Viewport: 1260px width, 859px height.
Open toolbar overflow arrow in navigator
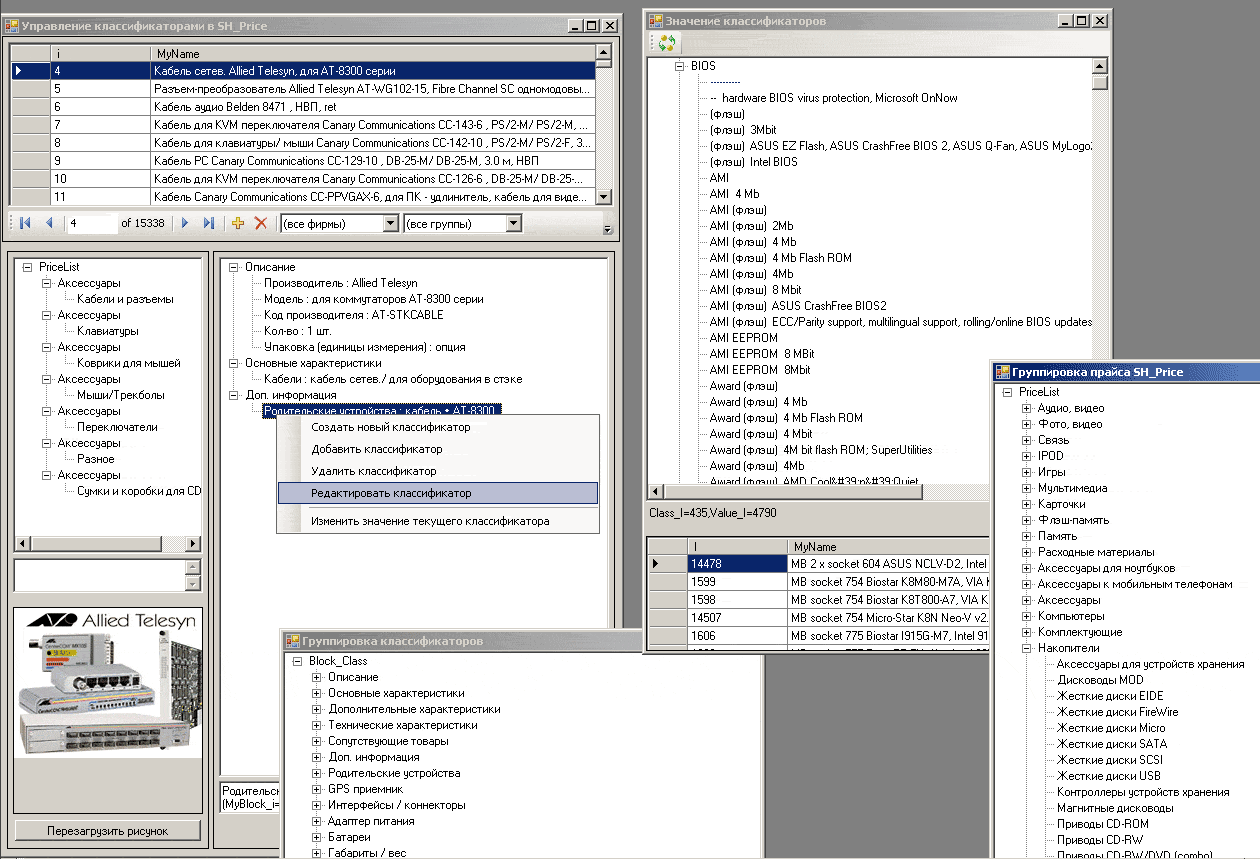pos(608,229)
